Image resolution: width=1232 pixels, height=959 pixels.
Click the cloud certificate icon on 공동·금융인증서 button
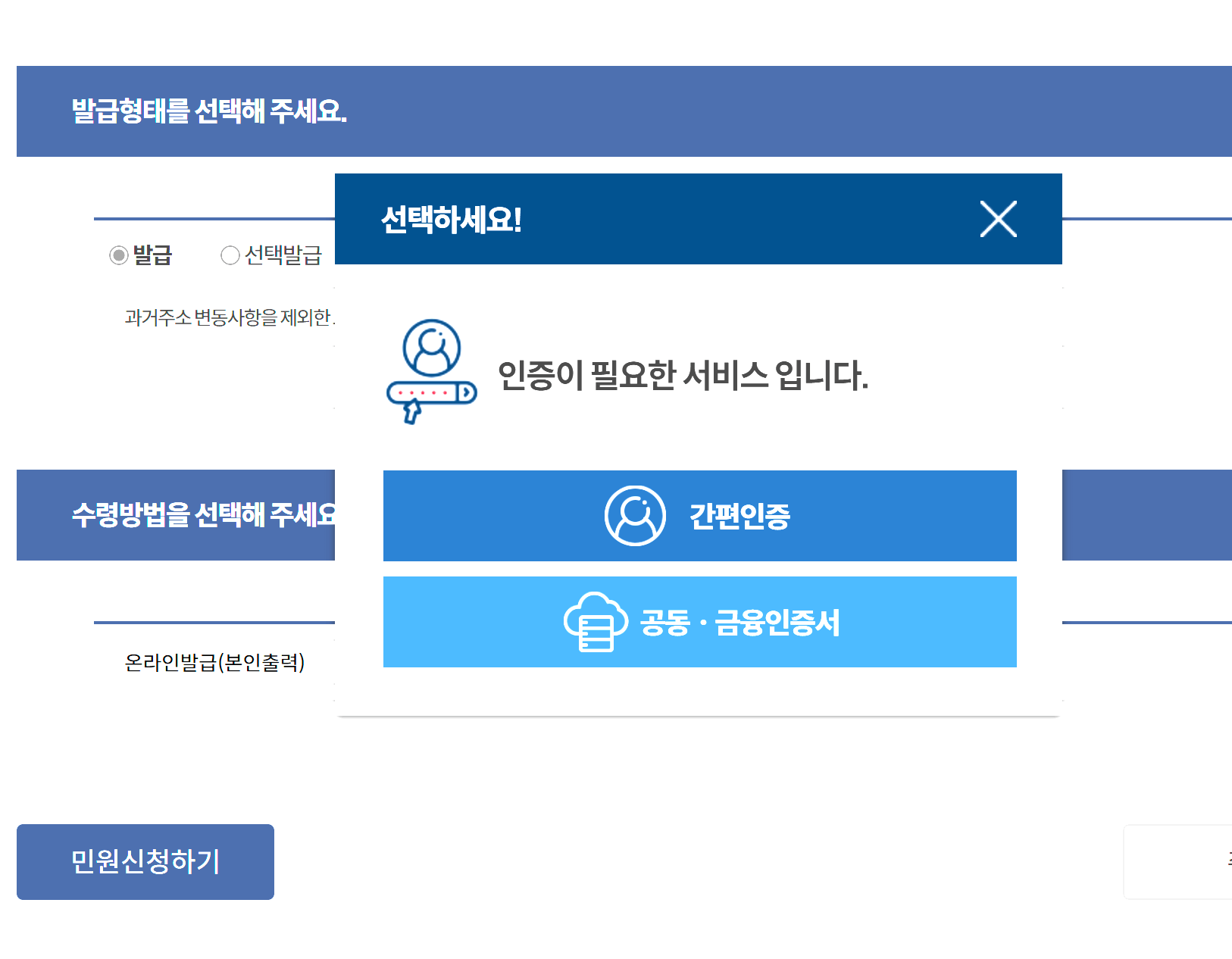[596, 622]
